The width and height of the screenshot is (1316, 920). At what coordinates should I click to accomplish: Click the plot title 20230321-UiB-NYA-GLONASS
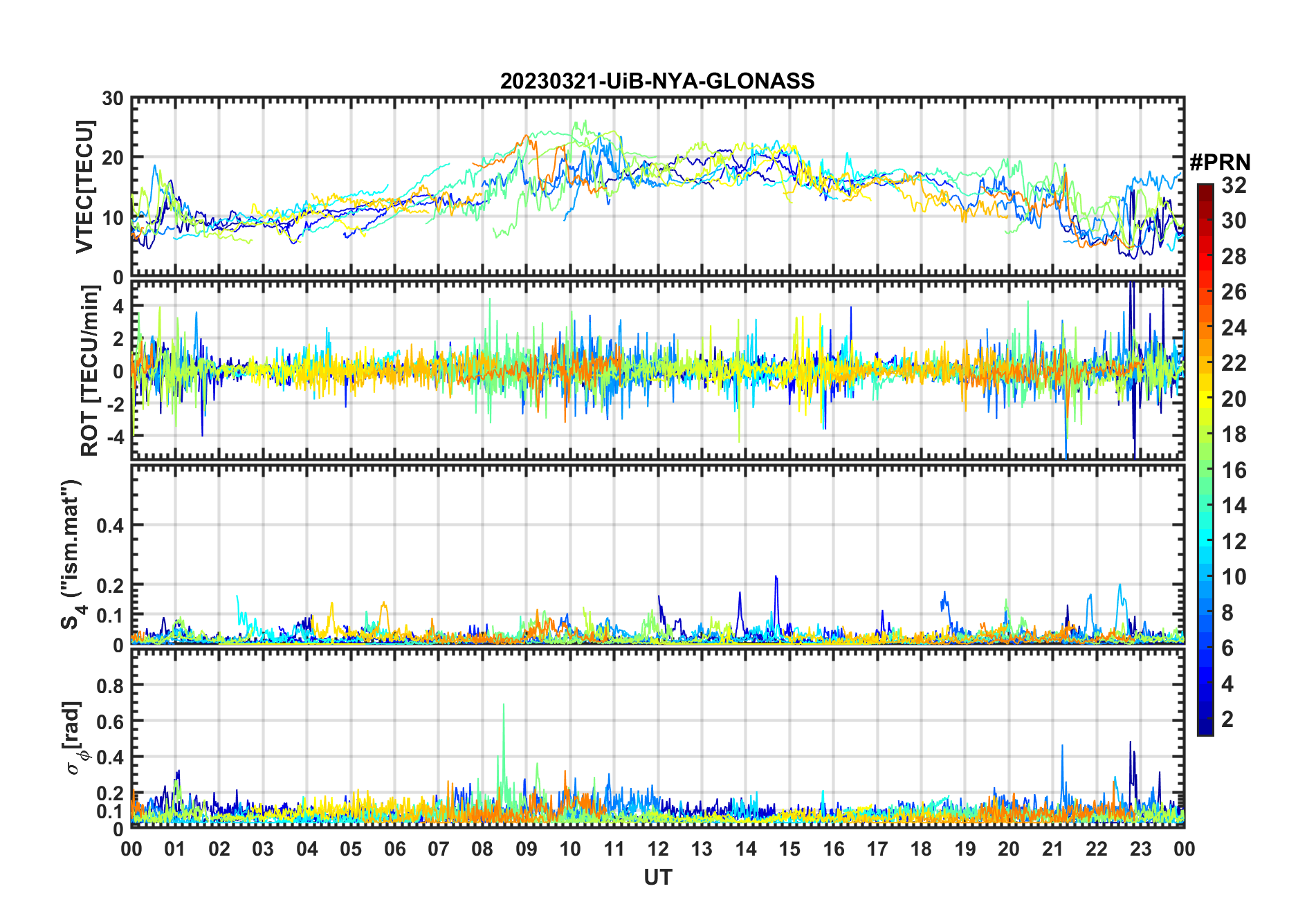pos(657,81)
